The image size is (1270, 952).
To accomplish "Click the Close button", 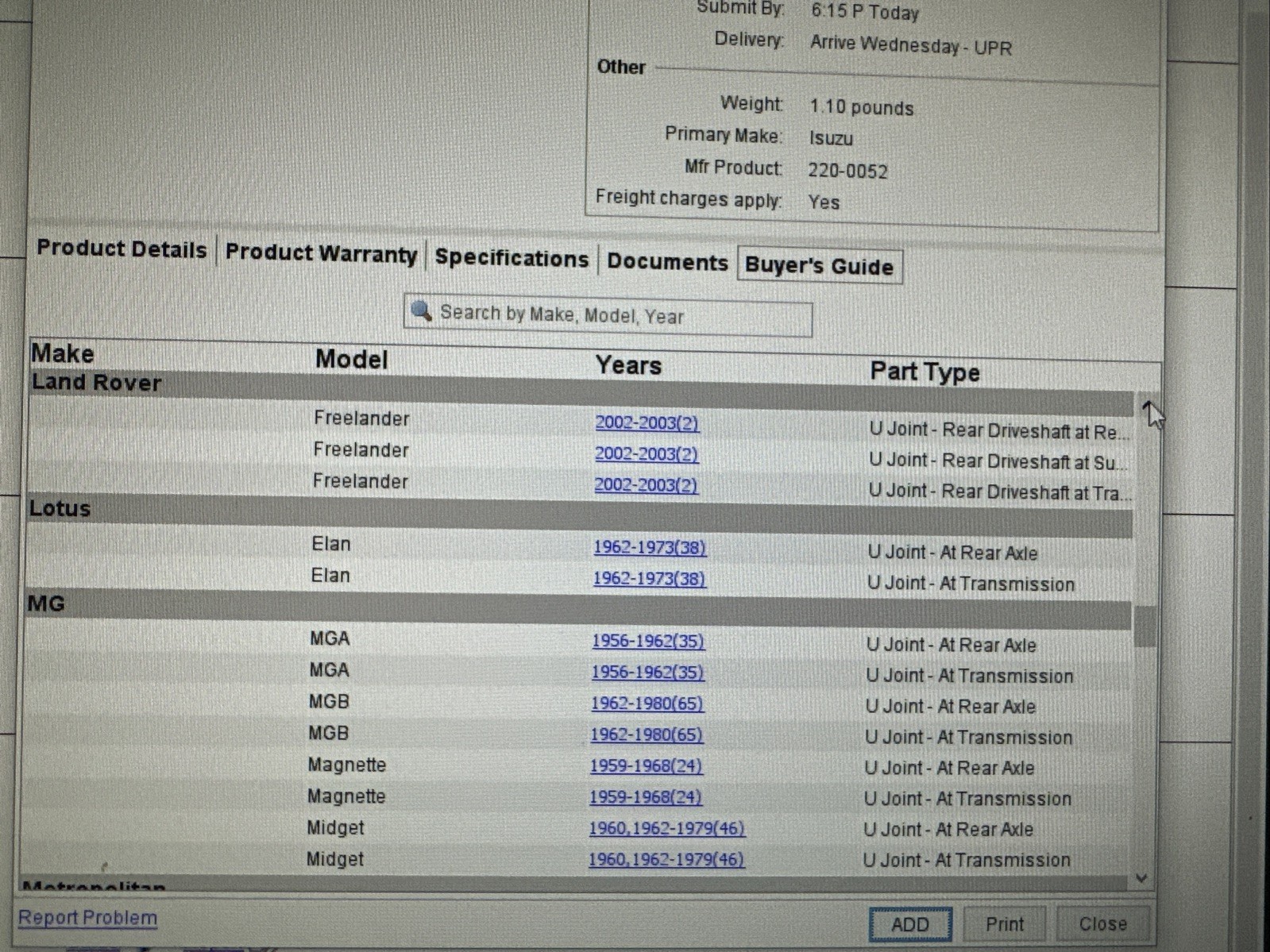I will click(1102, 923).
